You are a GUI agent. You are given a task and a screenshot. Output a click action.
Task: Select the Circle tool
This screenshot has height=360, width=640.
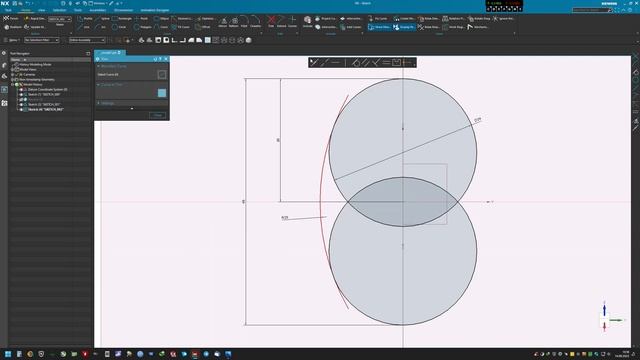click(119, 27)
